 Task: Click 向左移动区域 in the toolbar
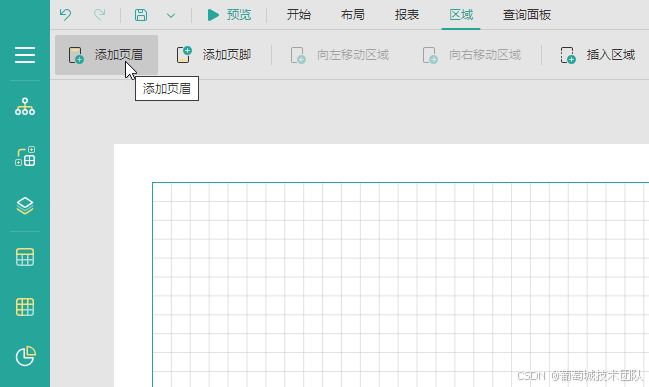tap(339, 55)
